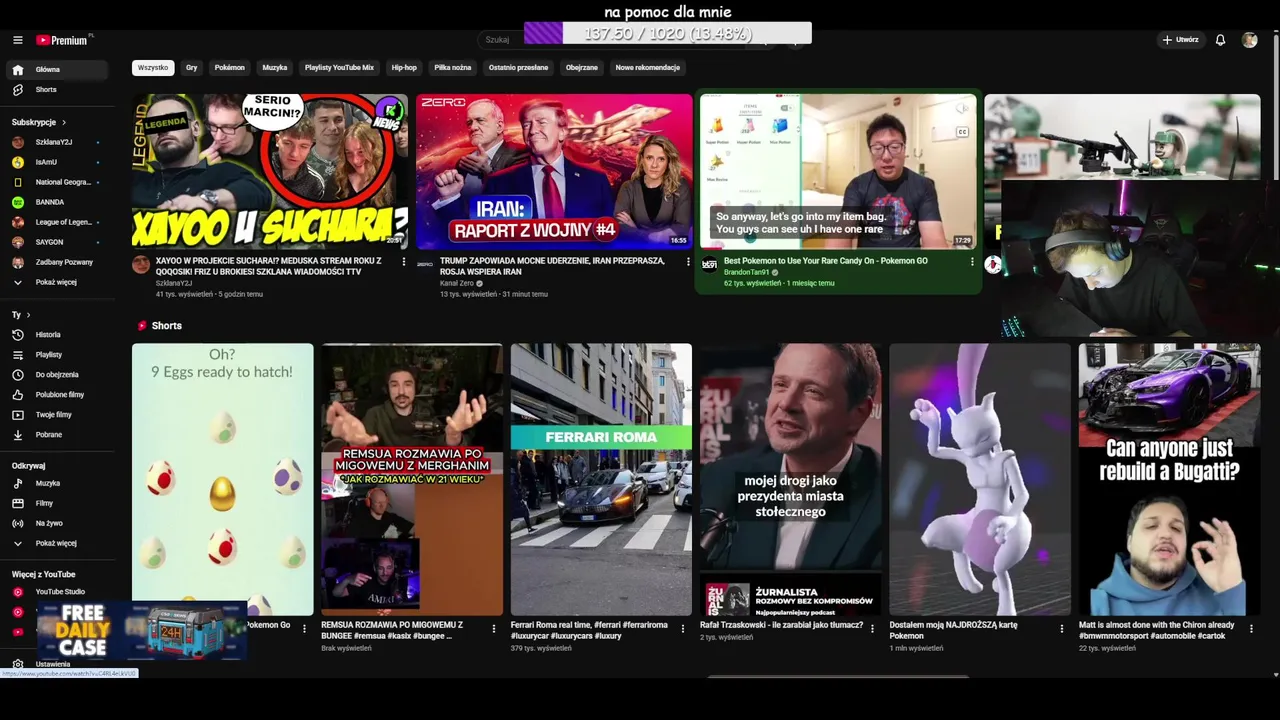Open Shorts in the sidebar
The height and width of the screenshot is (720, 1280).
pos(57,90)
